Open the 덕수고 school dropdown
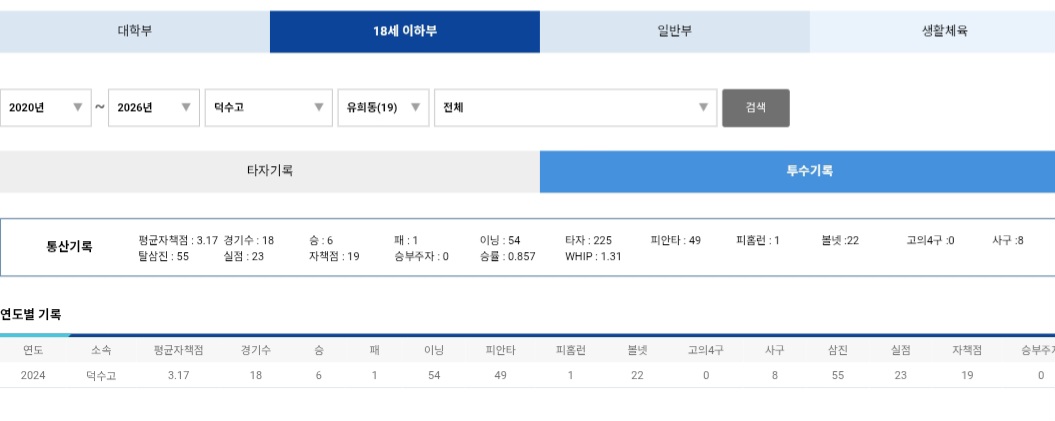Screen dimensions: 1055x421 268,108
